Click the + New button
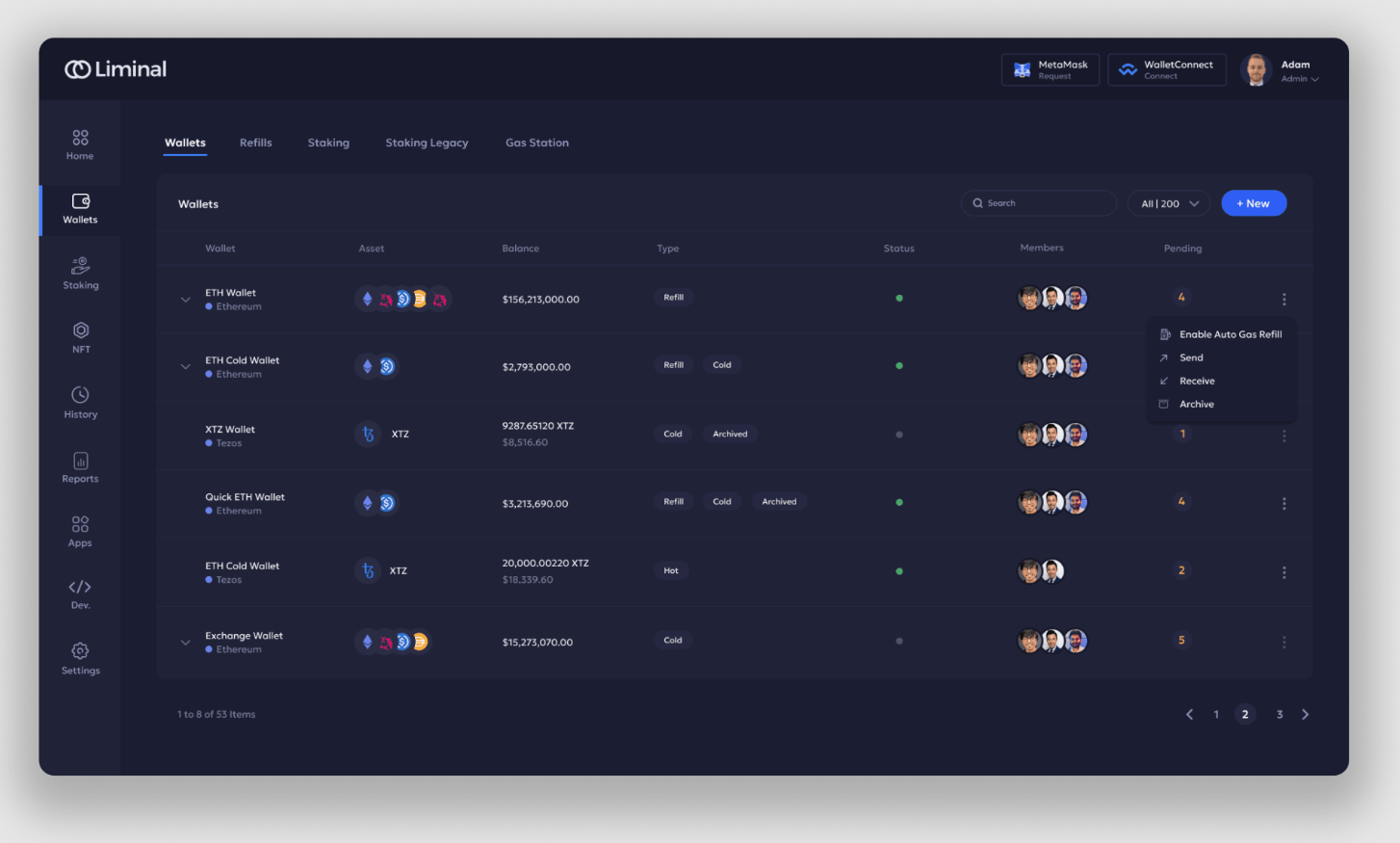Screen dimensions: 1400x843 click(1254, 203)
